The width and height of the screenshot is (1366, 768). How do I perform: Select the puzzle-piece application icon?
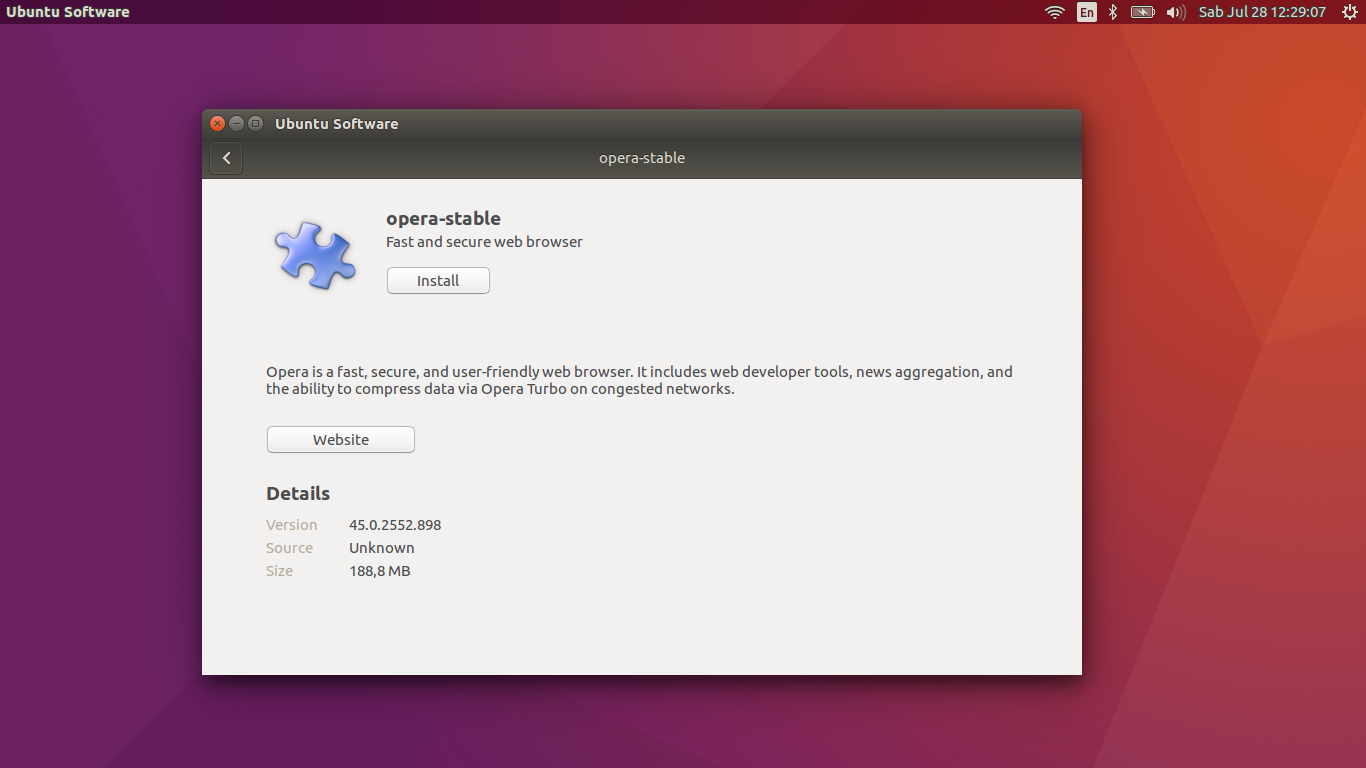point(315,253)
